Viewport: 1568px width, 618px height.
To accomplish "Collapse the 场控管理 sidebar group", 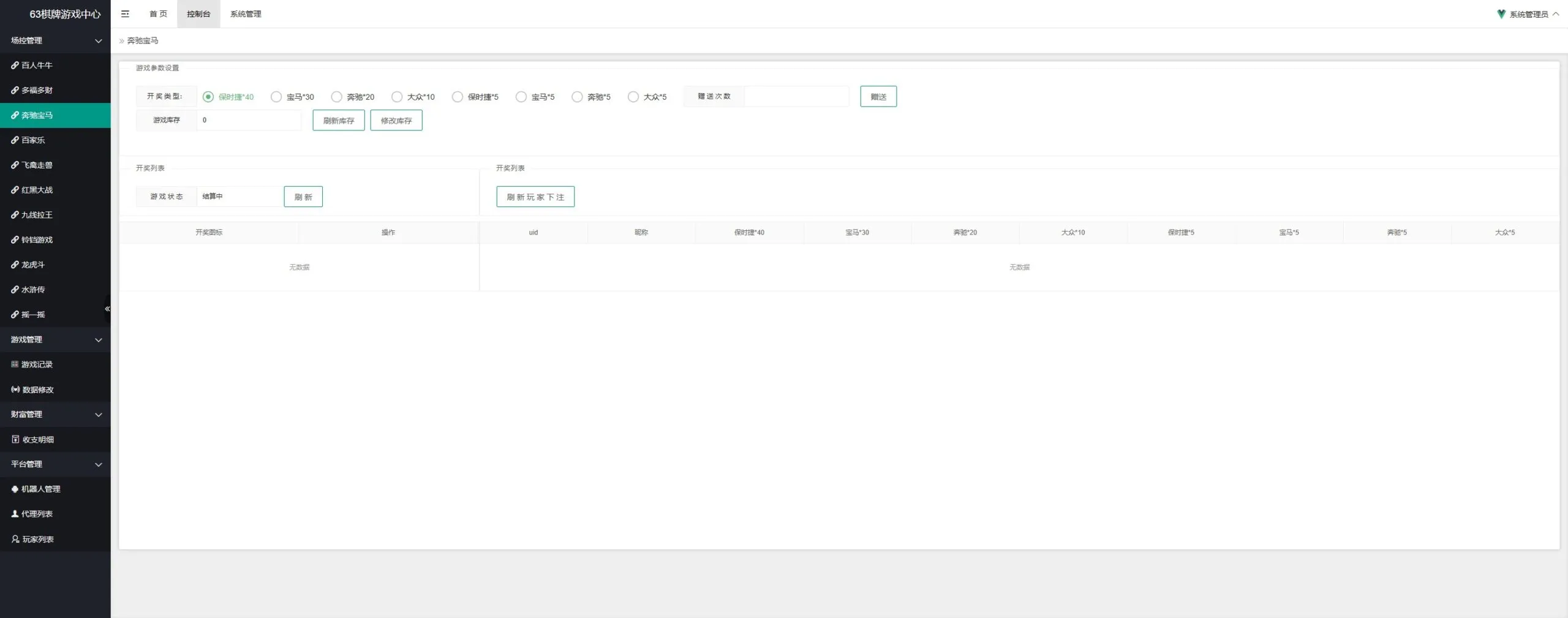I will (55, 40).
